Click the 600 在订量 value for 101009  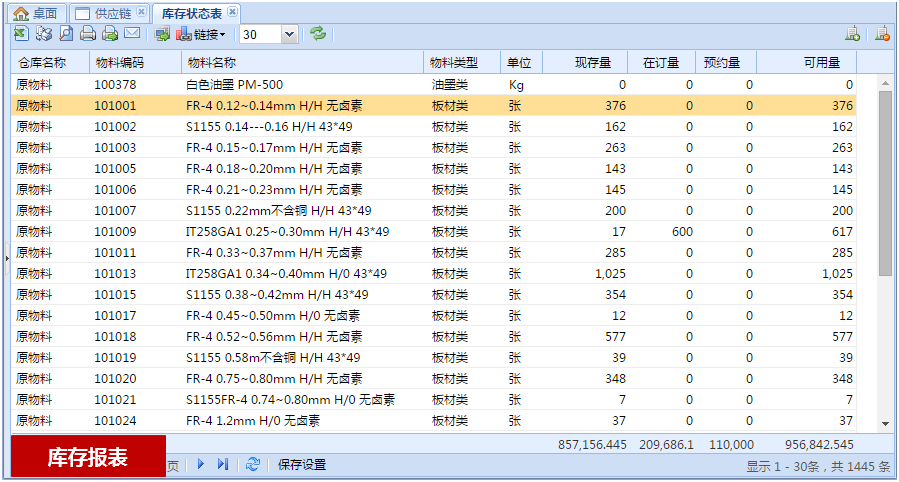click(x=682, y=232)
